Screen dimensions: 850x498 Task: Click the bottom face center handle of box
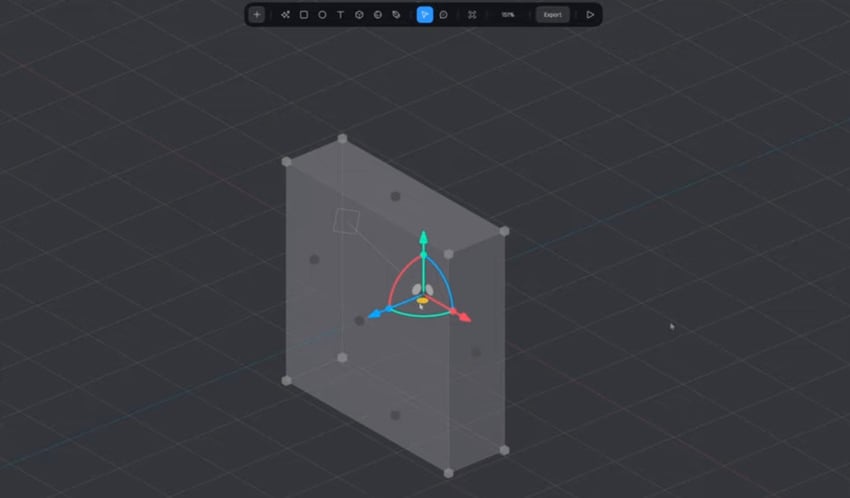[x=395, y=415]
